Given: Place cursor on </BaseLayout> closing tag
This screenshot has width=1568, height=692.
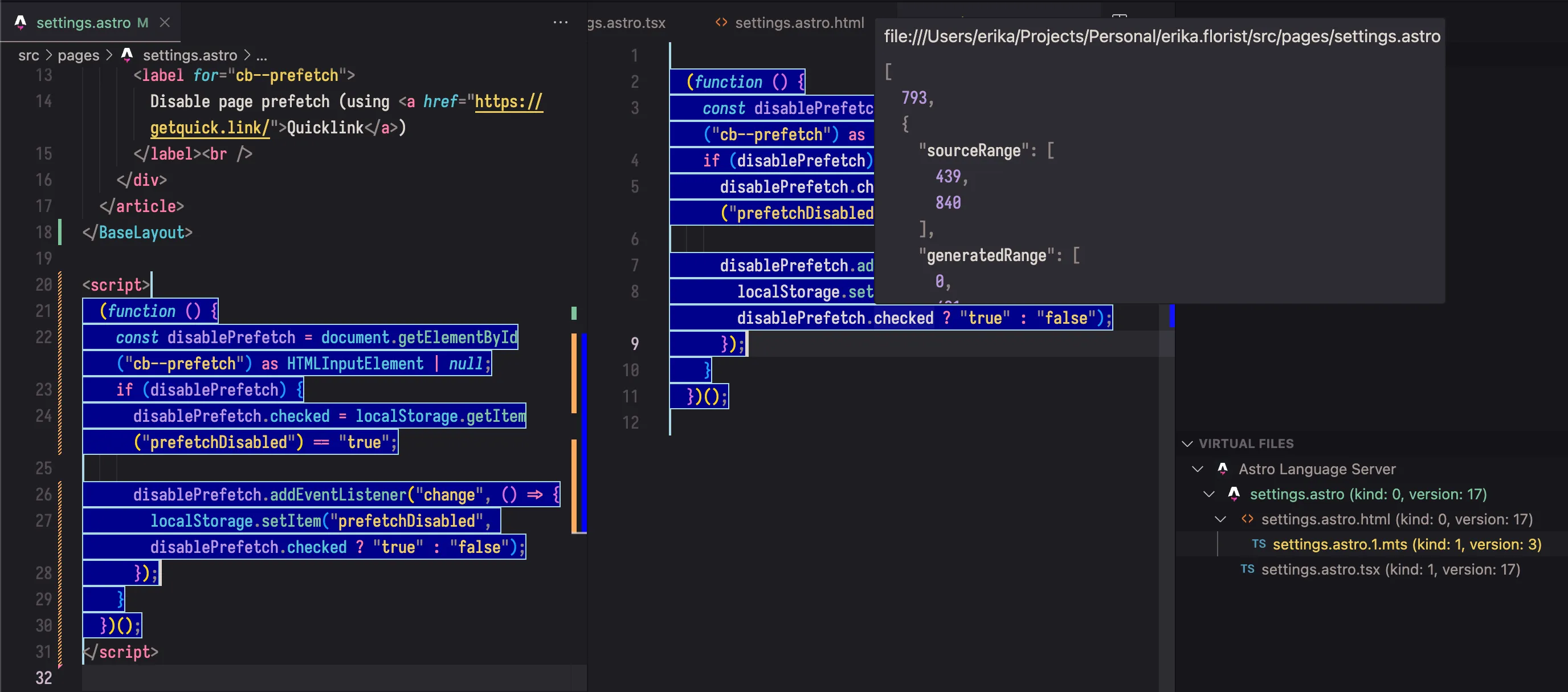Looking at the screenshot, I should [x=137, y=232].
